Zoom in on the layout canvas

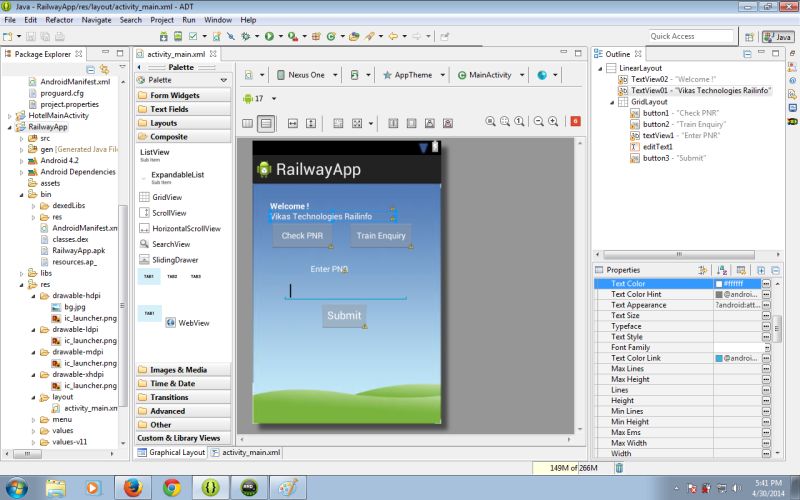click(x=553, y=121)
